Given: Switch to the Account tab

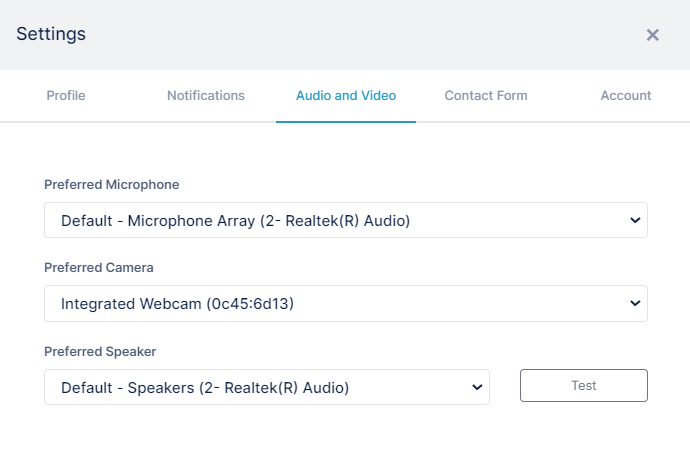Looking at the screenshot, I should 626,95.
